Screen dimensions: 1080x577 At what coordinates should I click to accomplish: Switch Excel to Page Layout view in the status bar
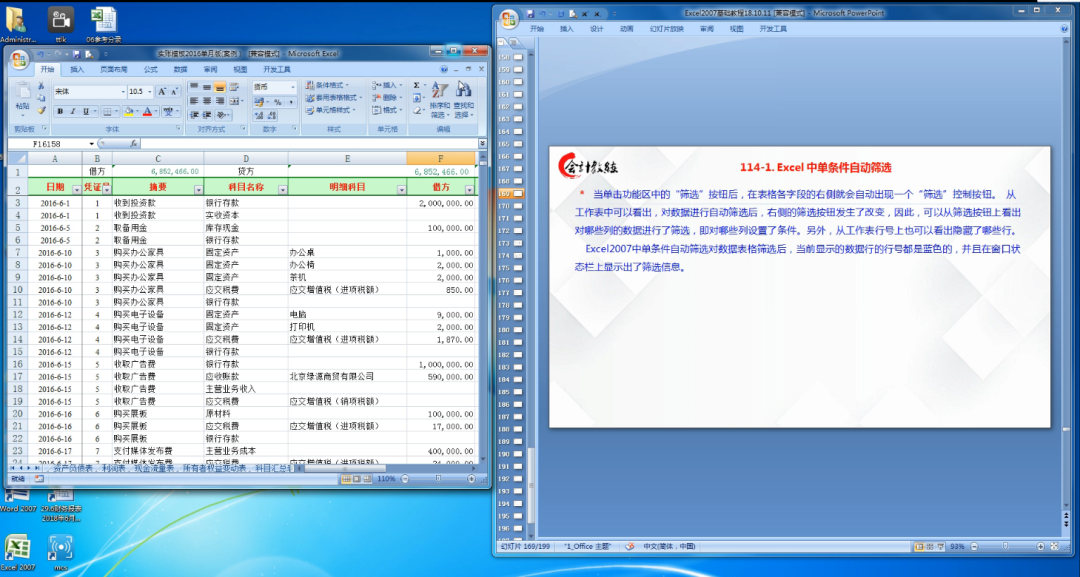tap(357, 479)
